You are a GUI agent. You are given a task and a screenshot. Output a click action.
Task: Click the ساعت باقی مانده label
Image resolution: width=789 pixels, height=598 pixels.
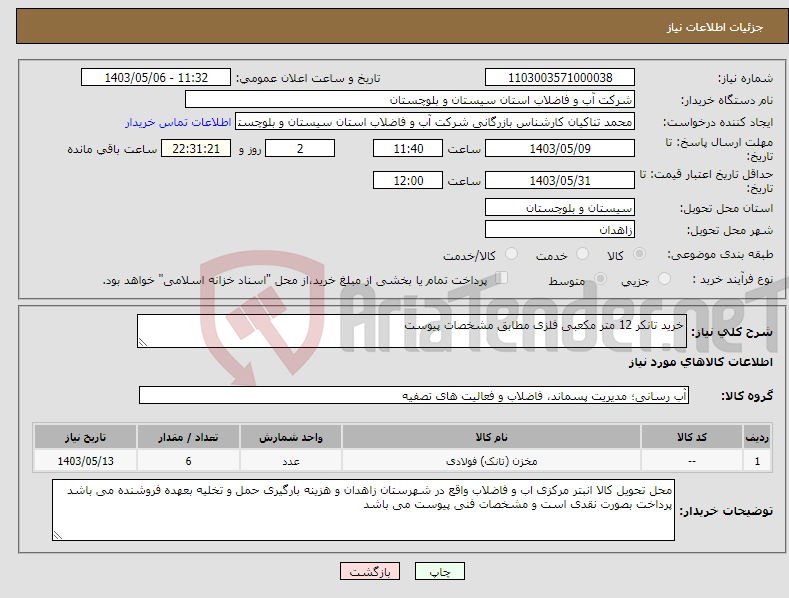[112, 149]
